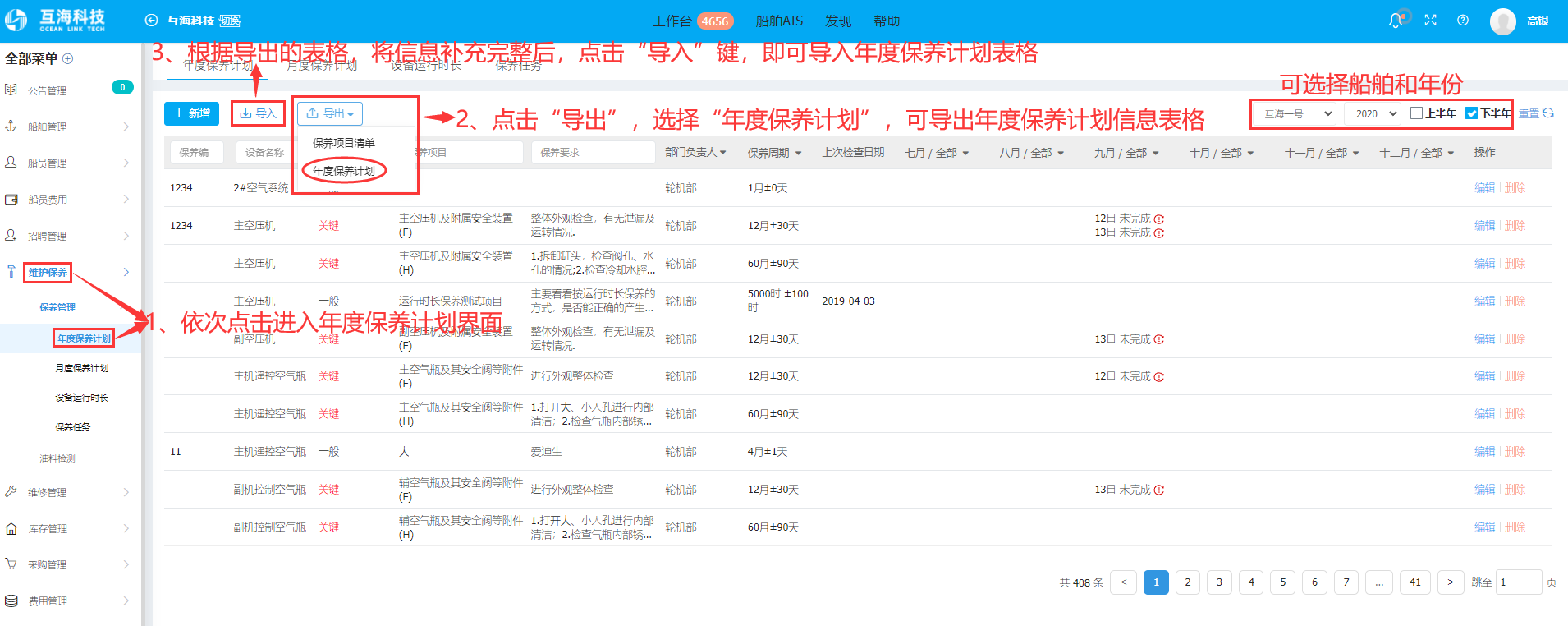Click the status icon after 13日 未完成 in 副空压机 row
Viewport: 1568px width, 626px height.
pyautogui.click(x=1159, y=339)
